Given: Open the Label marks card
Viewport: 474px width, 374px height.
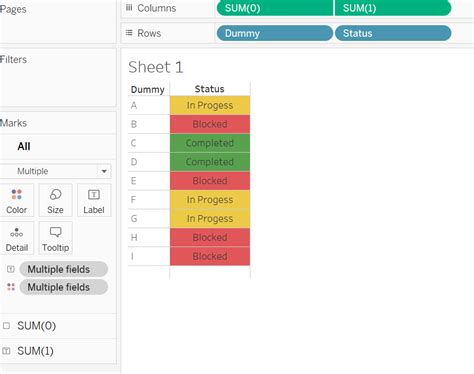Looking at the screenshot, I should [x=94, y=201].
